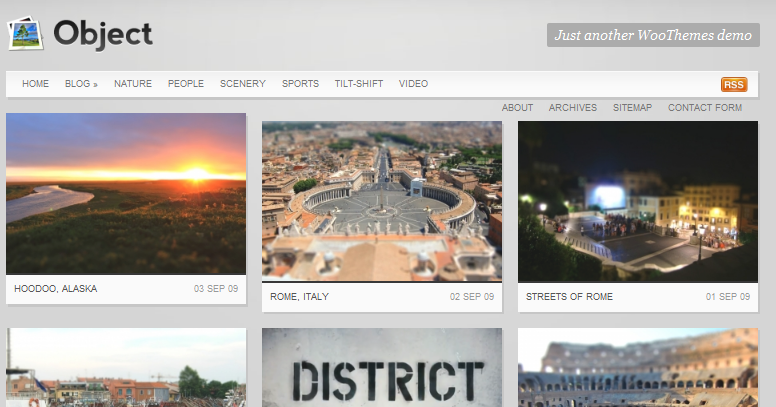Click the Just another WooThemes demo tagline
This screenshot has height=407, width=776.
tap(653, 35)
